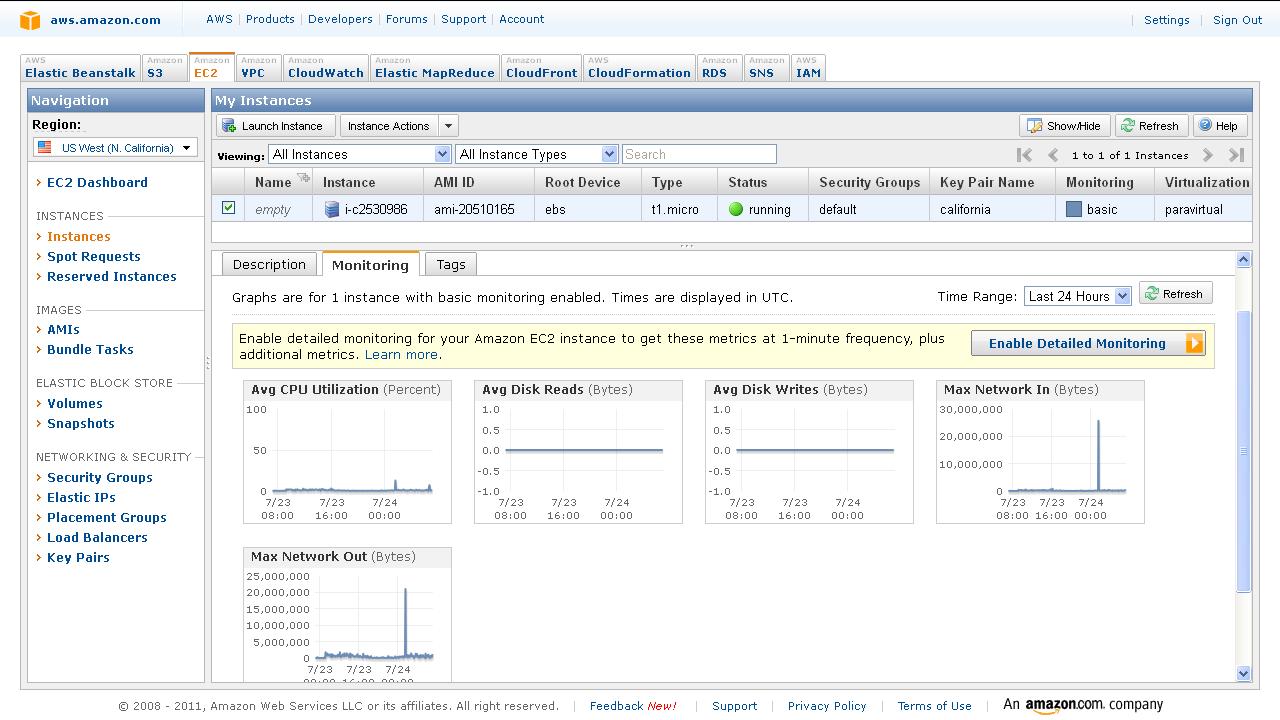Open Elastic IPs in navigation
1280x720 pixels.
[81, 497]
